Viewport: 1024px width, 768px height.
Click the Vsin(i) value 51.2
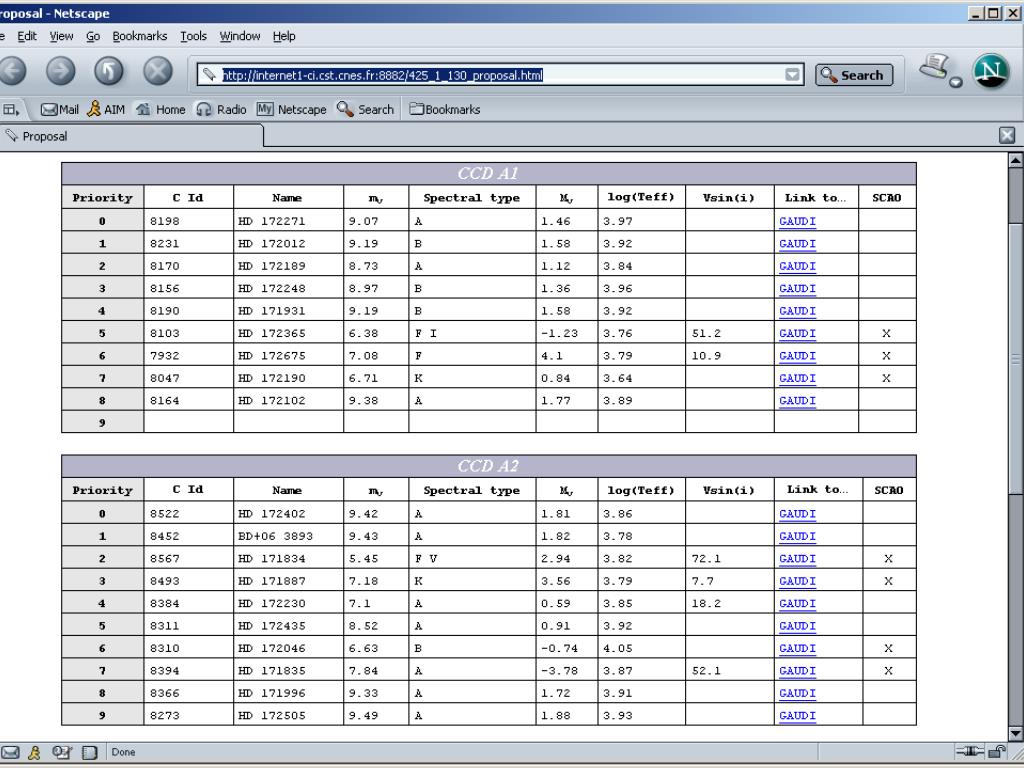point(706,333)
